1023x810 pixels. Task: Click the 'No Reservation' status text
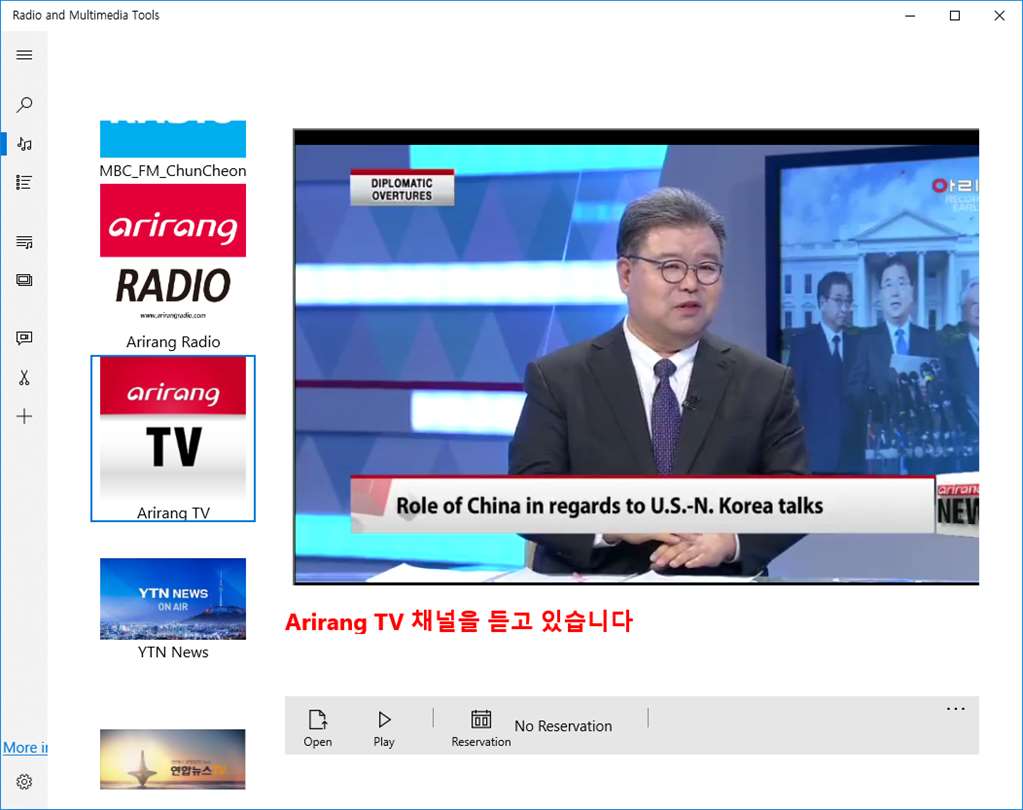pos(563,726)
